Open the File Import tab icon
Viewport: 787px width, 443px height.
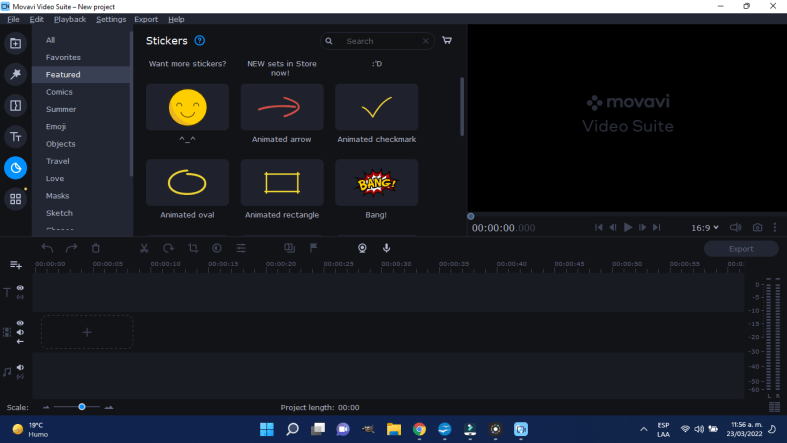point(16,43)
